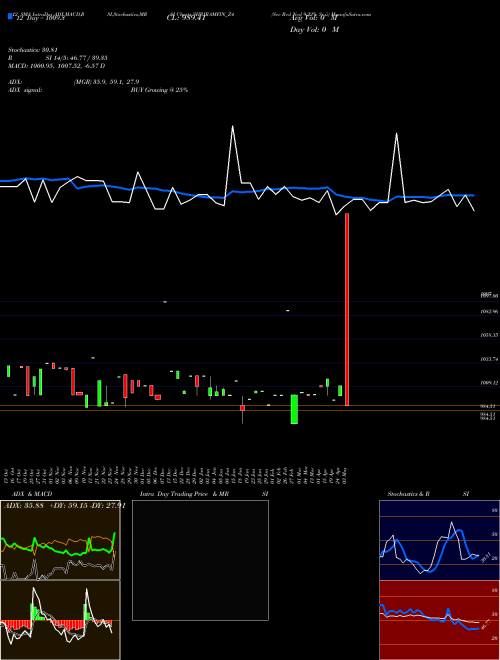
Task: Click the "02 May" date axis label
Action: (x=346, y=476)
